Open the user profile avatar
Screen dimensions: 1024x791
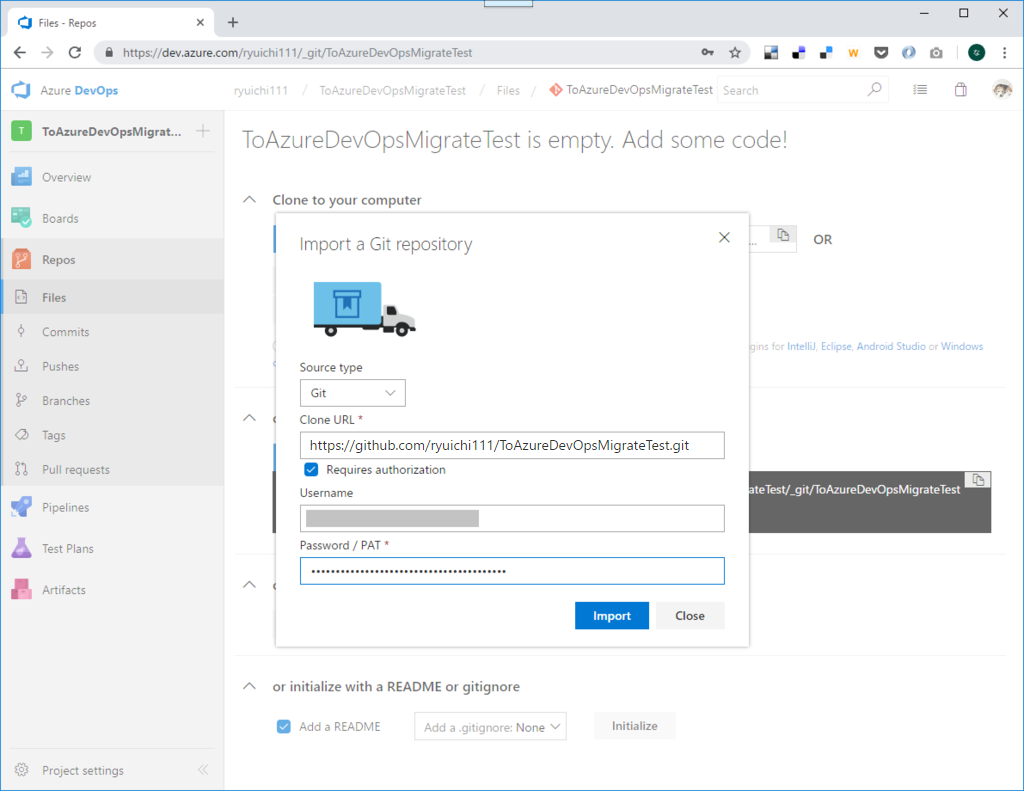click(x=1002, y=89)
